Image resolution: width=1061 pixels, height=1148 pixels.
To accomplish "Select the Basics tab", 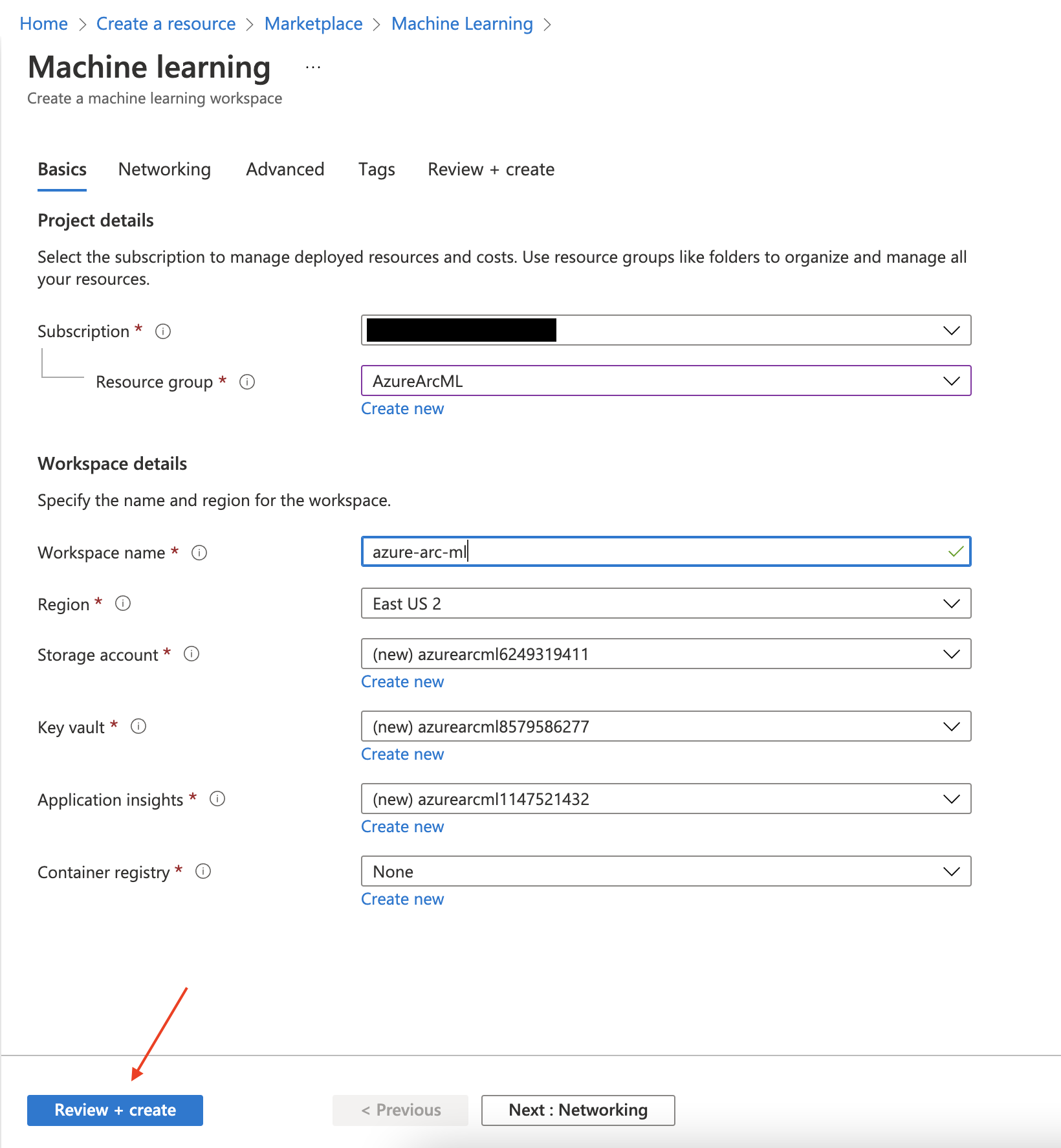I will coord(62,170).
